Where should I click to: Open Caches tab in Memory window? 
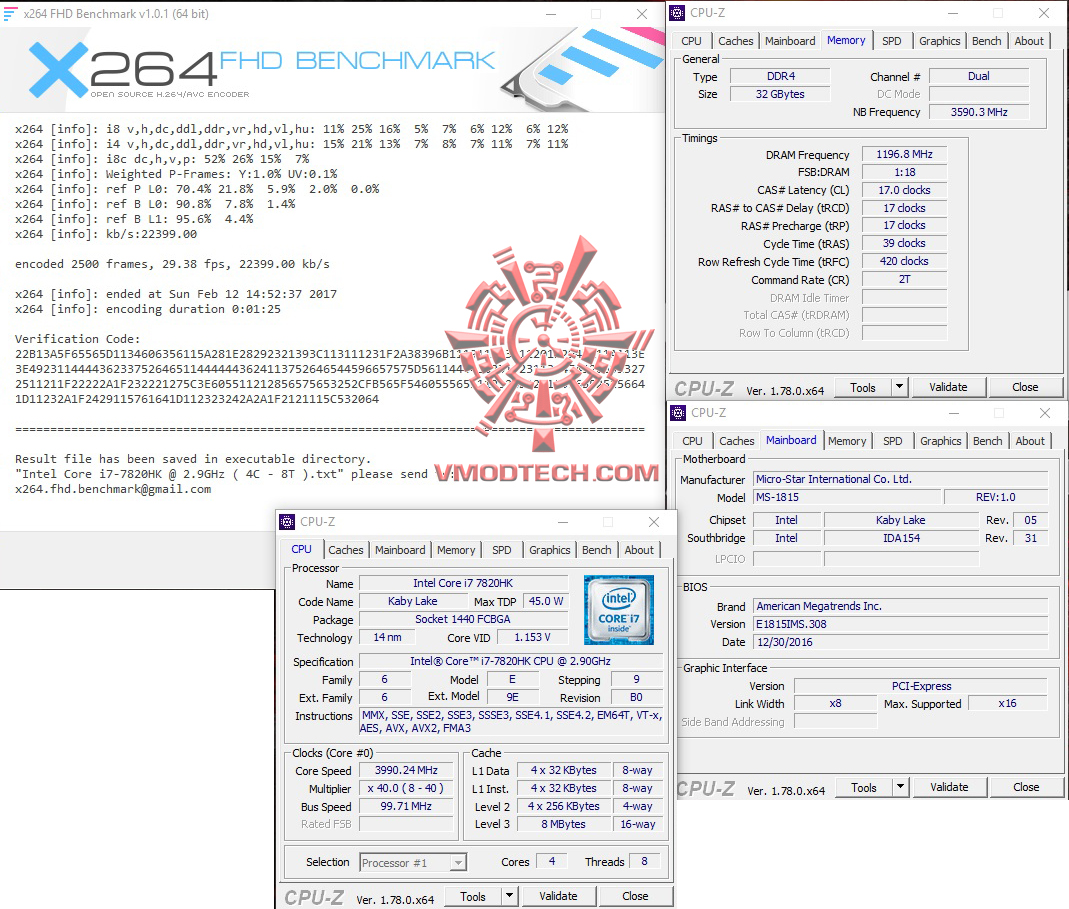(736, 41)
